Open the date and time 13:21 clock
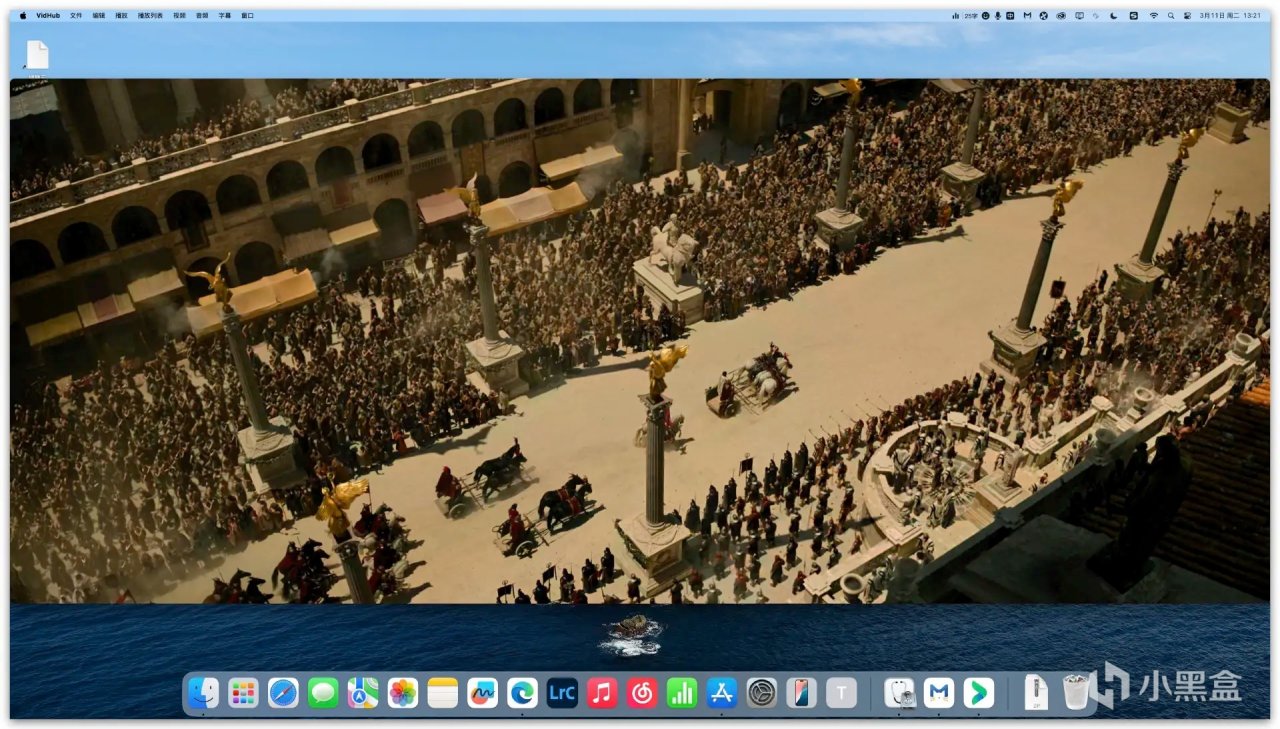 tap(1231, 16)
